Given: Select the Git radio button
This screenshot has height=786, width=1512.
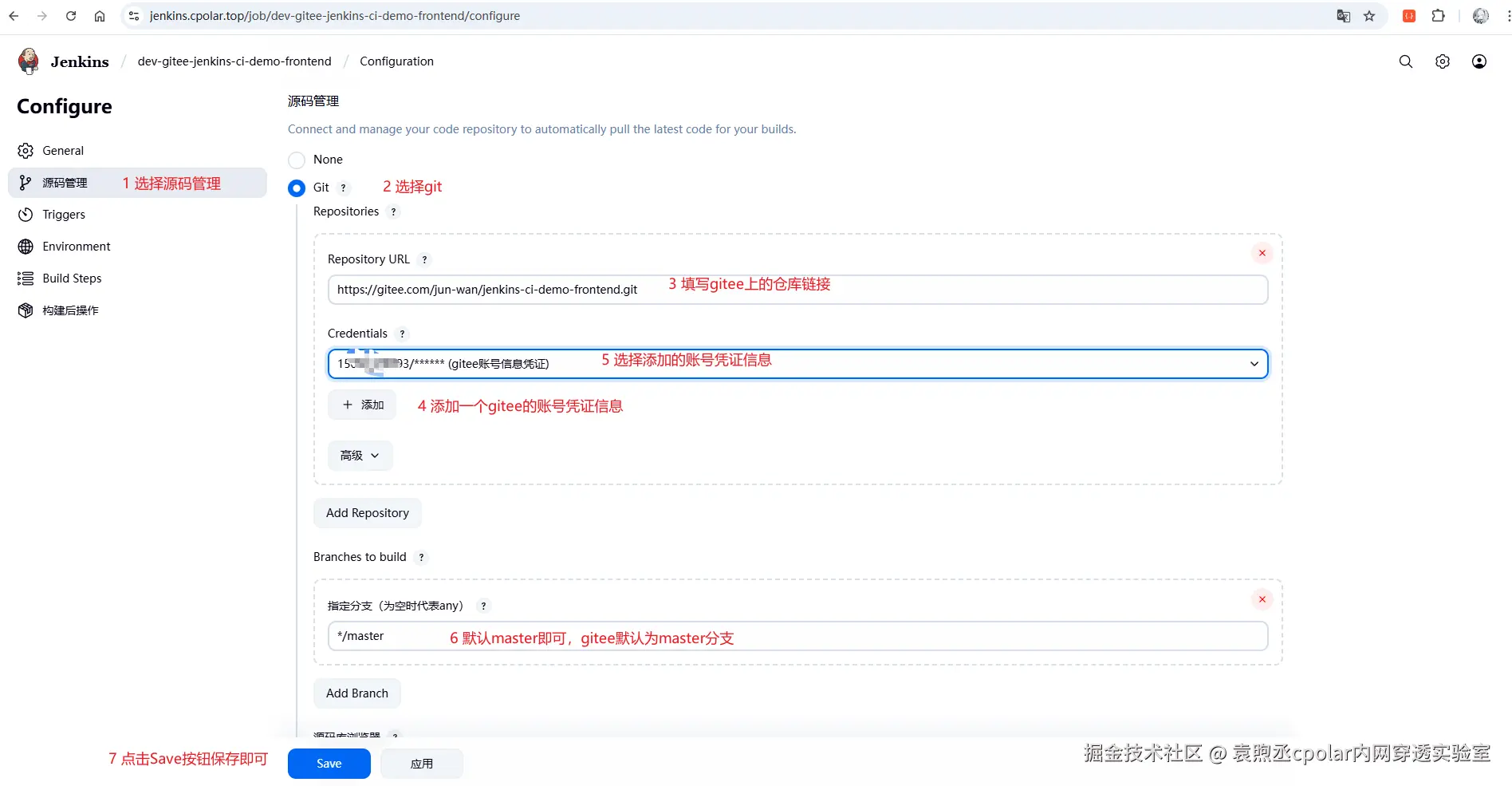Looking at the screenshot, I should pyautogui.click(x=297, y=188).
